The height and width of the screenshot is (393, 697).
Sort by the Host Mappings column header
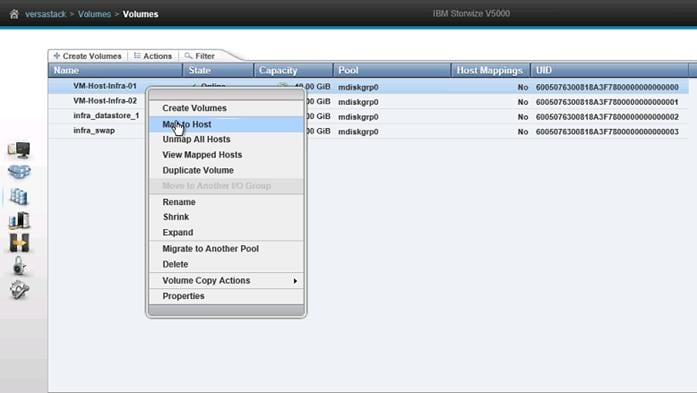tap(490, 70)
